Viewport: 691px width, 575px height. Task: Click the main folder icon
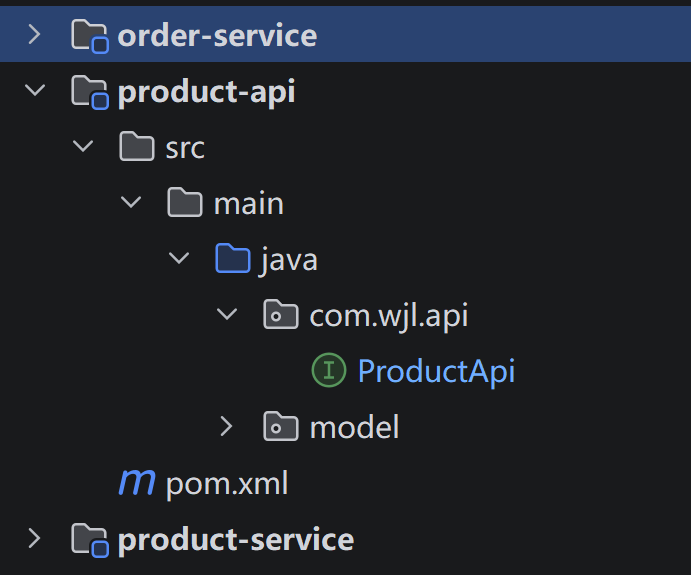tap(185, 202)
